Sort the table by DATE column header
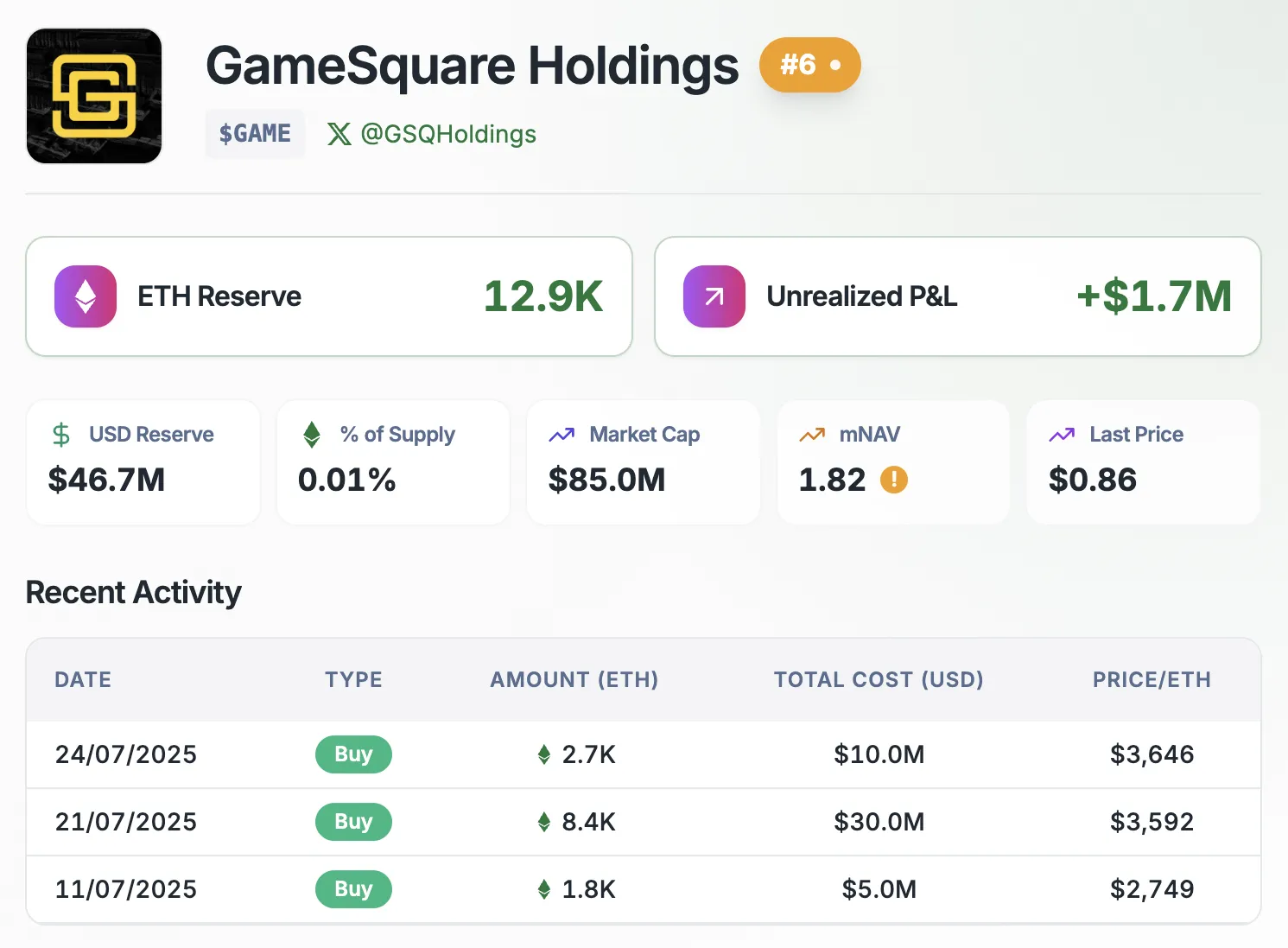This screenshot has width=1288, height=948. [x=83, y=680]
